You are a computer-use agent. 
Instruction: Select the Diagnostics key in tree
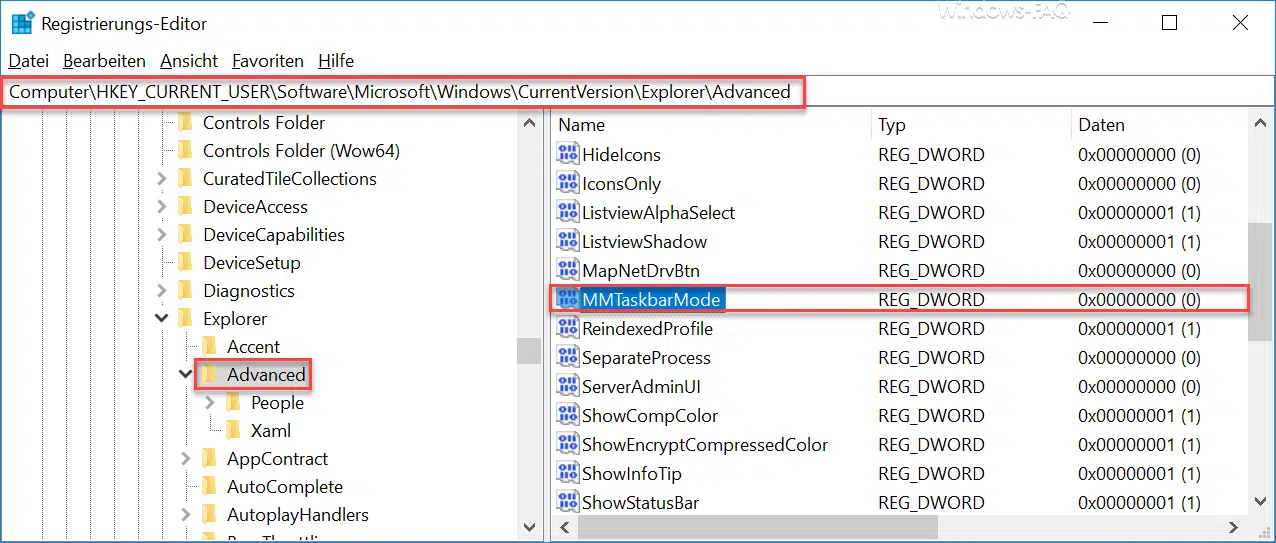248,291
